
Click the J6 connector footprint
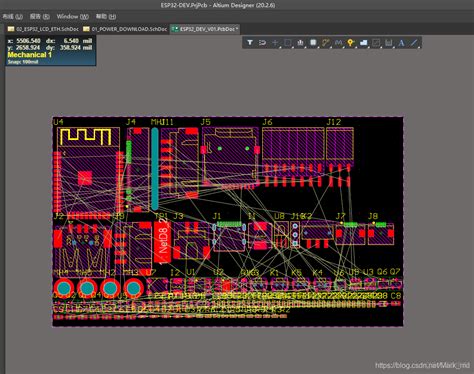point(293,157)
